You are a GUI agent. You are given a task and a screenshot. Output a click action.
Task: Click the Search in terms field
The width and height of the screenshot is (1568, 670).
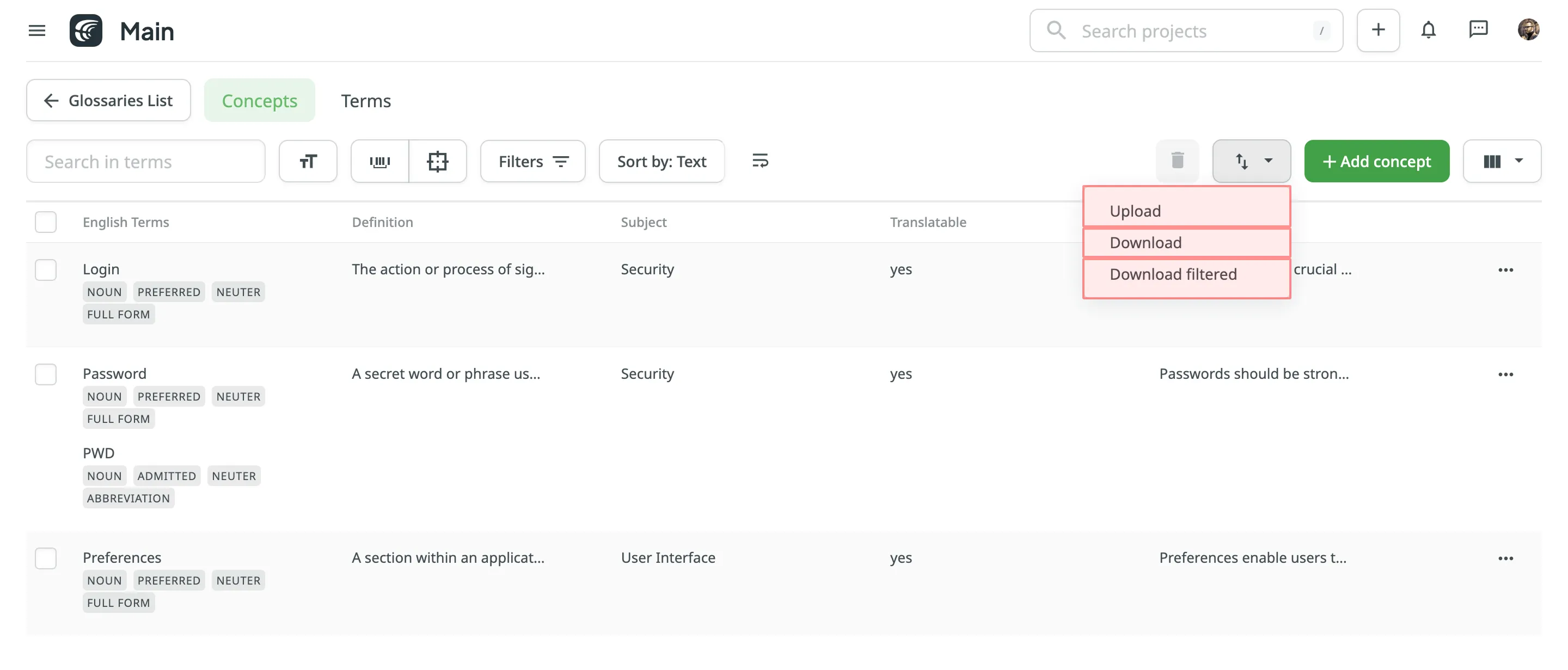[x=146, y=161]
